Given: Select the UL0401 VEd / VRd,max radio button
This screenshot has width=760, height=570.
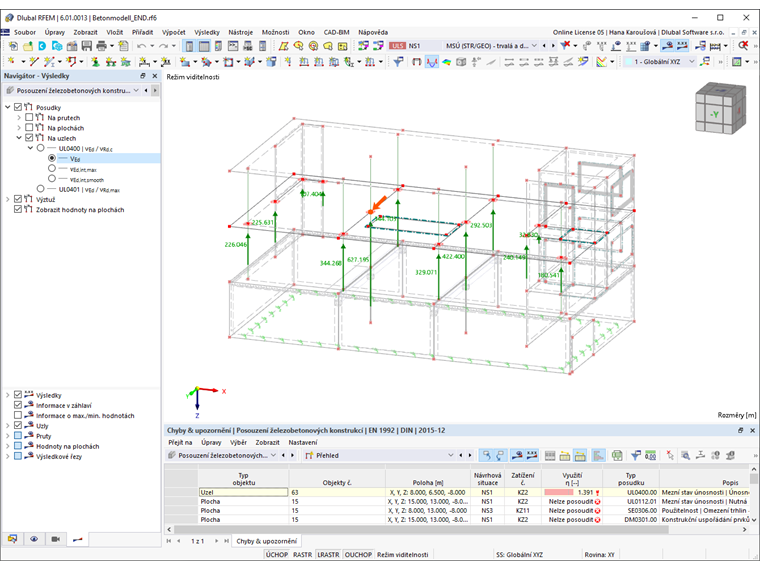Looking at the screenshot, I should click(x=40, y=189).
